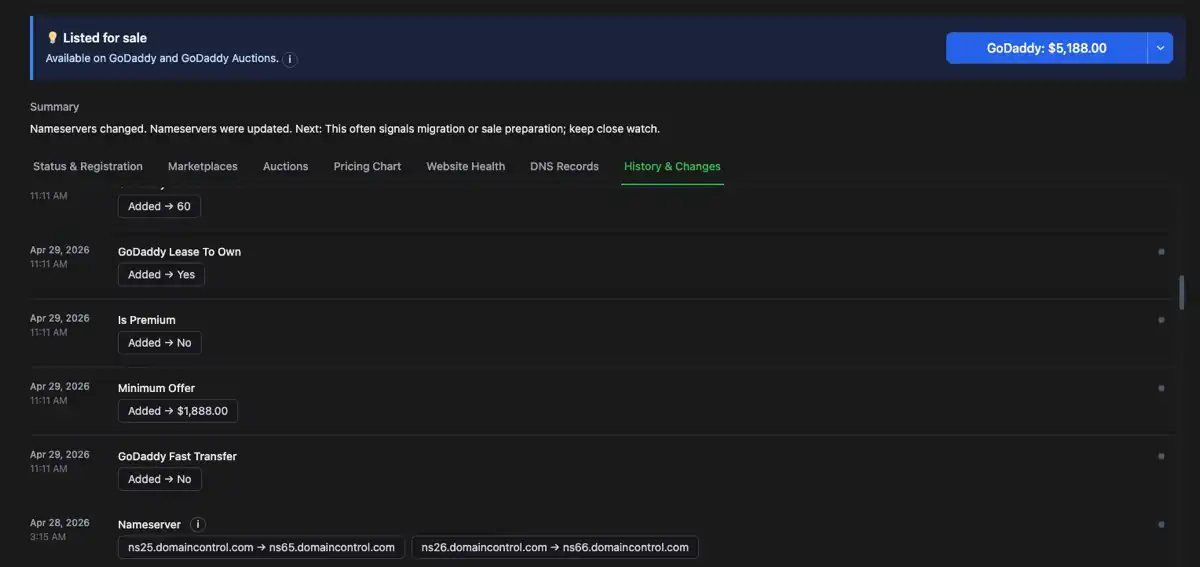Click the dot marker on Nameserver row
This screenshot has width=1200, height=567.
coord(1161,524)
